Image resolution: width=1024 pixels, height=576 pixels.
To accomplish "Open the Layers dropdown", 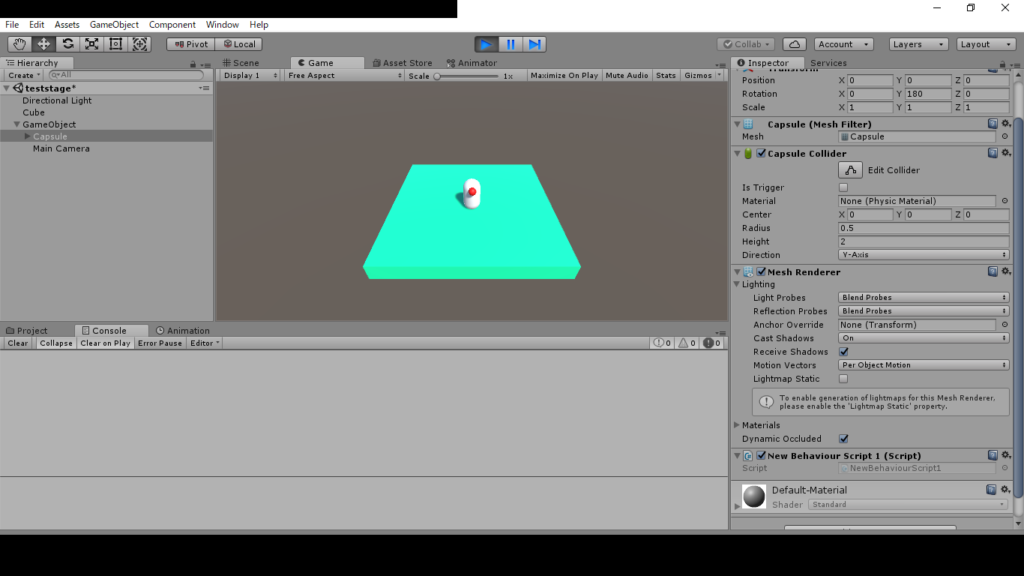I will tap(918, 44).
